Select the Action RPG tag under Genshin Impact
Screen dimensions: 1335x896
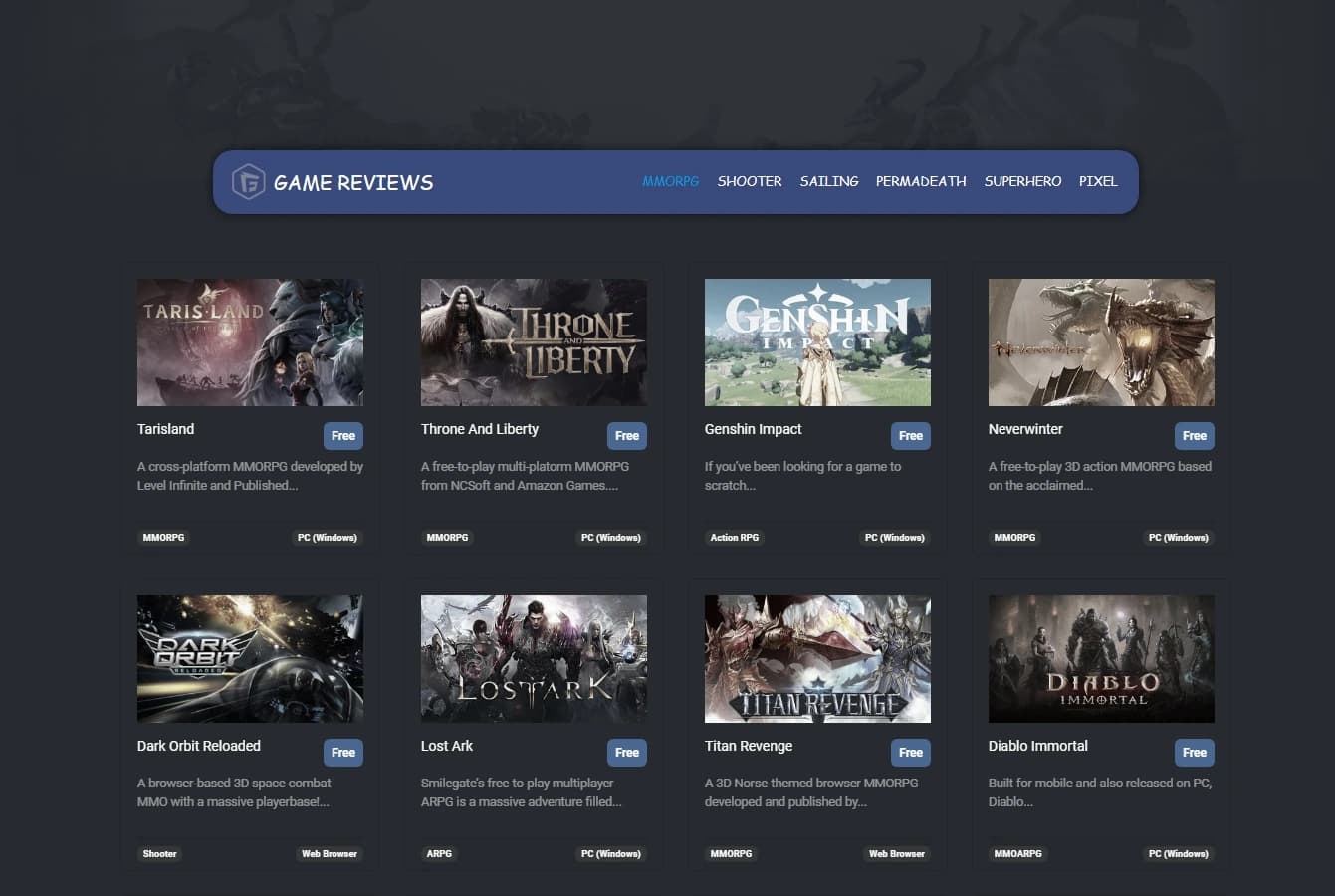tap(734, 537)
